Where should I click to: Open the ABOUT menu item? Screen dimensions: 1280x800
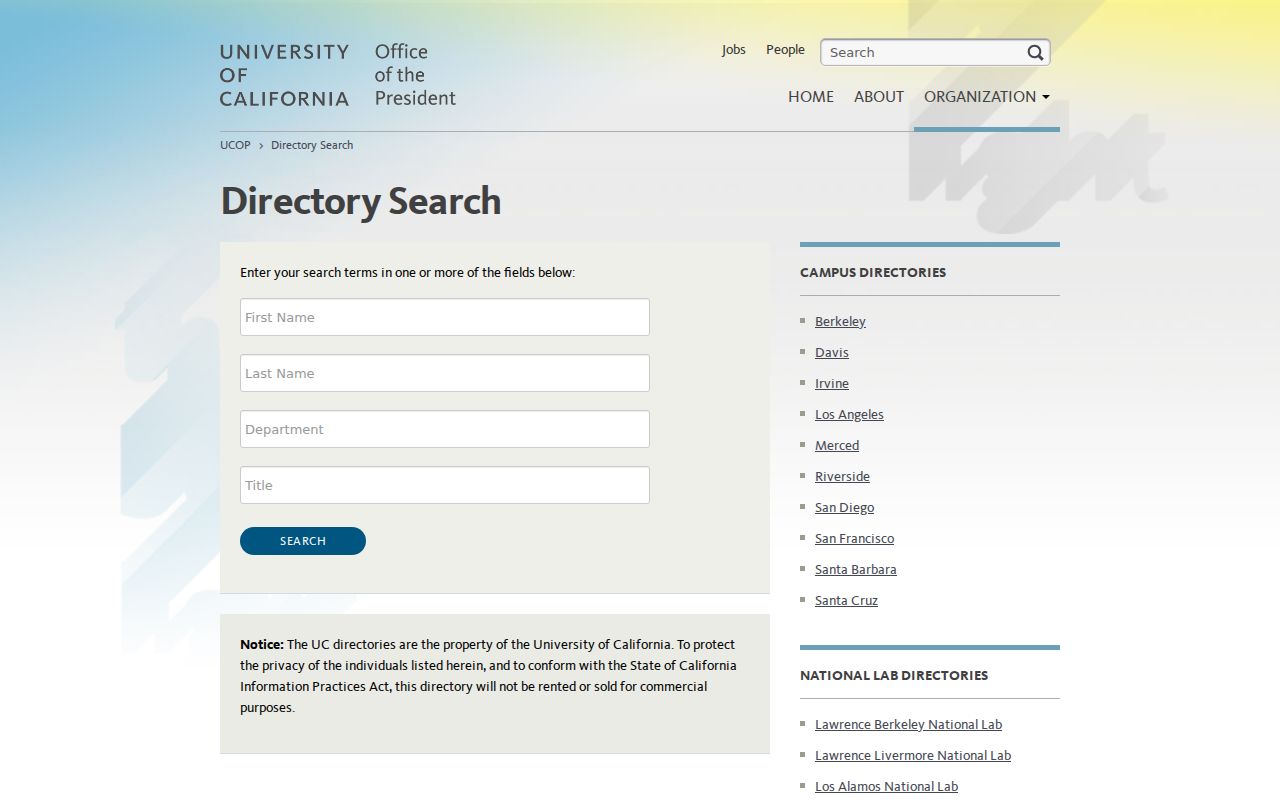[879, 97]
